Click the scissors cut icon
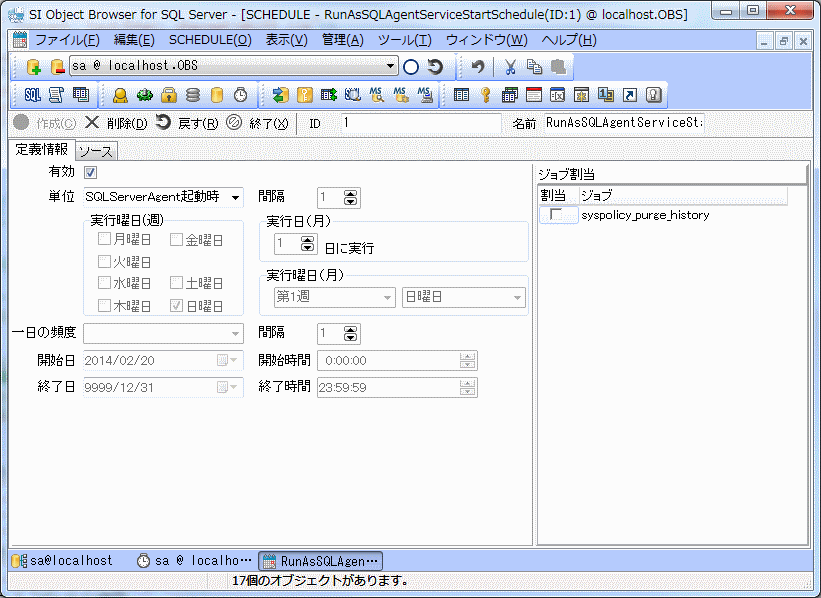The image size is (821, 598). click(510, 67)
